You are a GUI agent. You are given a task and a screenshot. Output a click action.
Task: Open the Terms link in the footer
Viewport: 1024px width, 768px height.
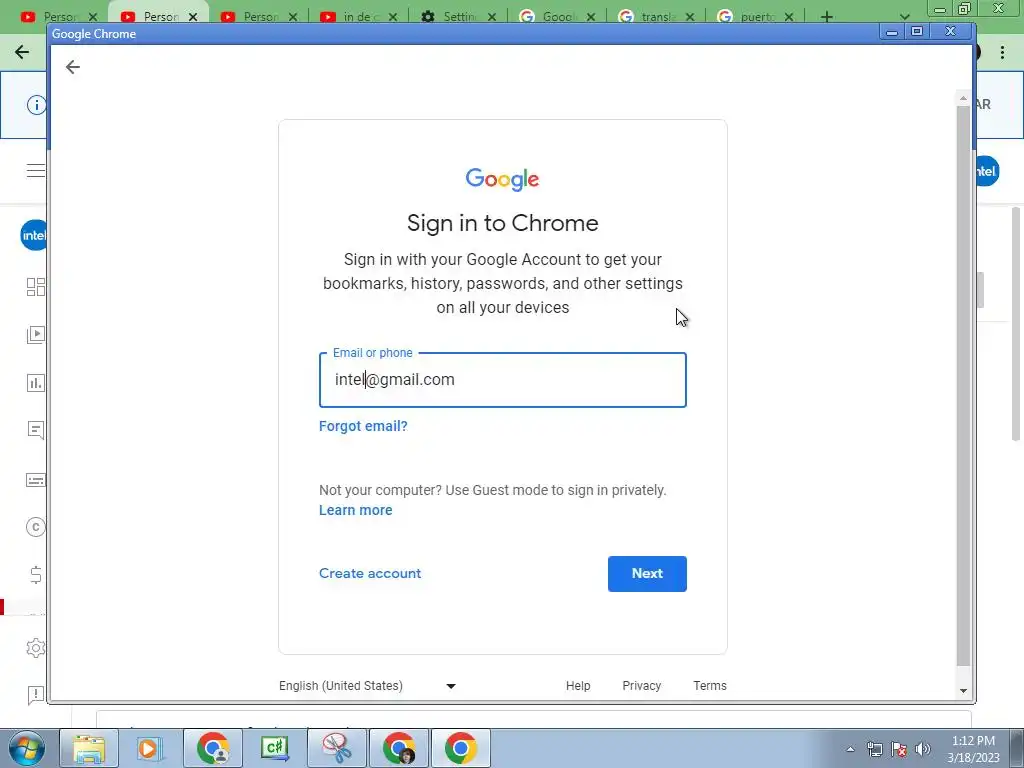[x=710, y=686]
